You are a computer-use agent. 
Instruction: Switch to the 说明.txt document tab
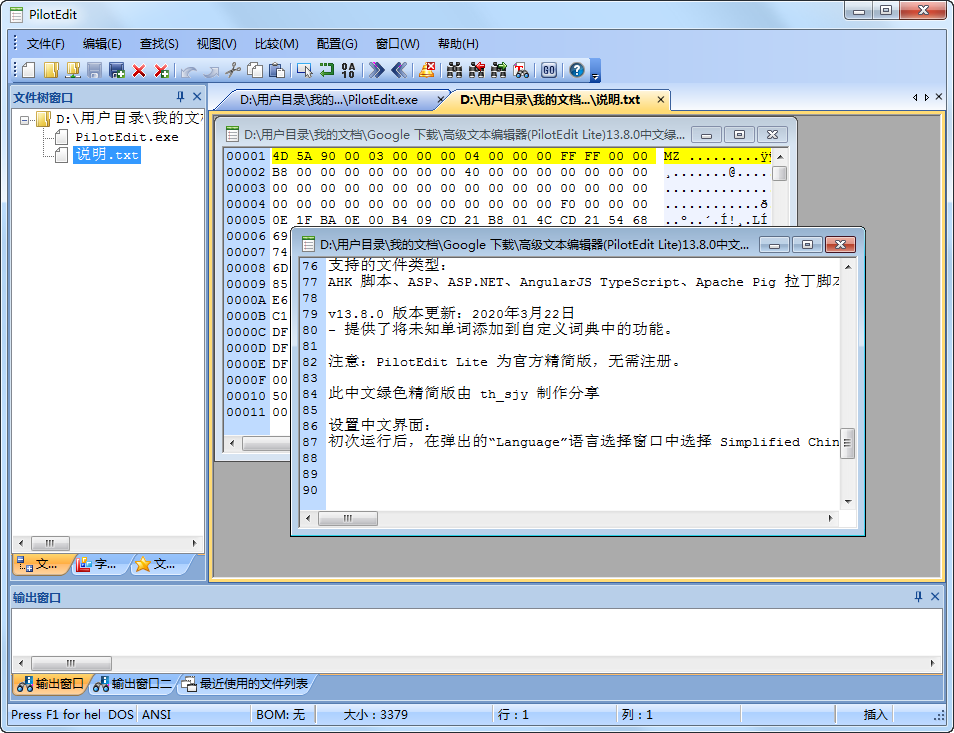point(550,100)
